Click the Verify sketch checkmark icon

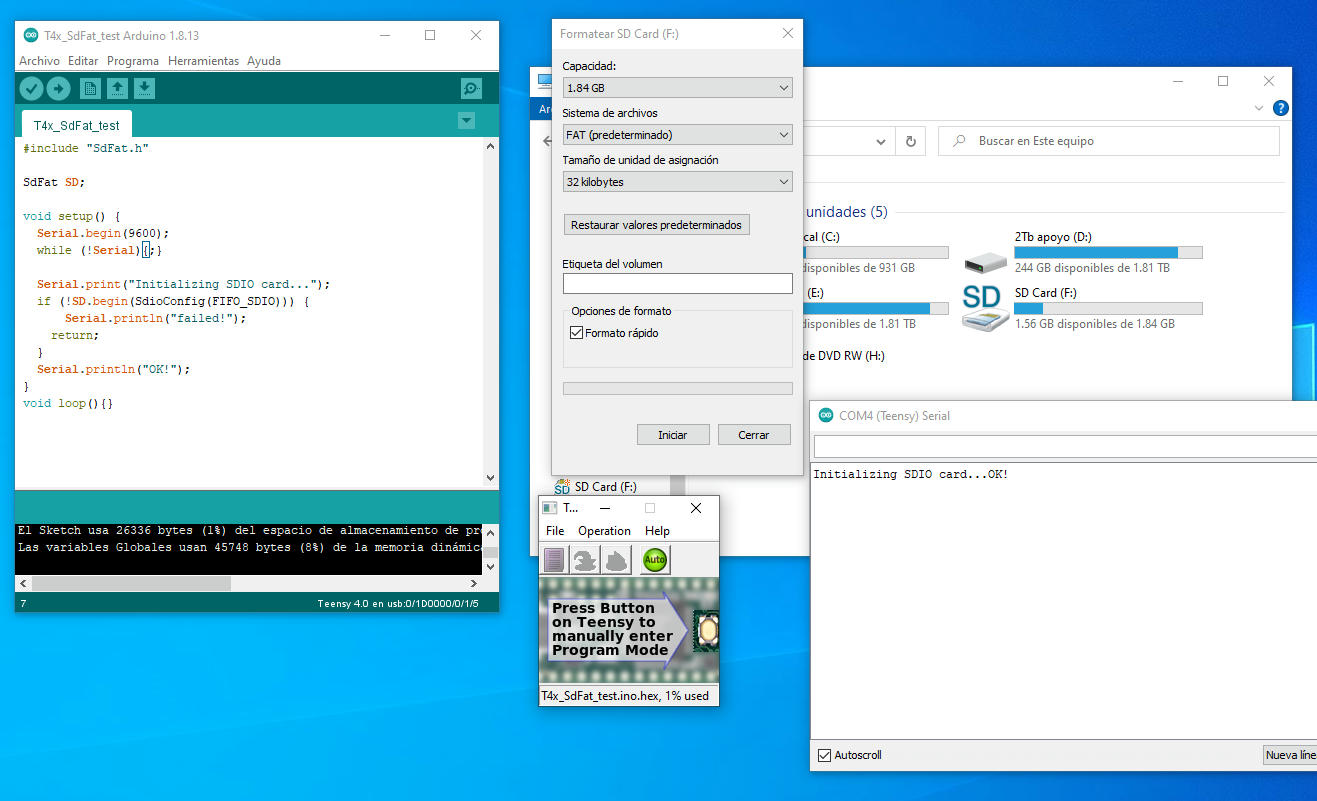pyautogui.click(x=31, y=89)
